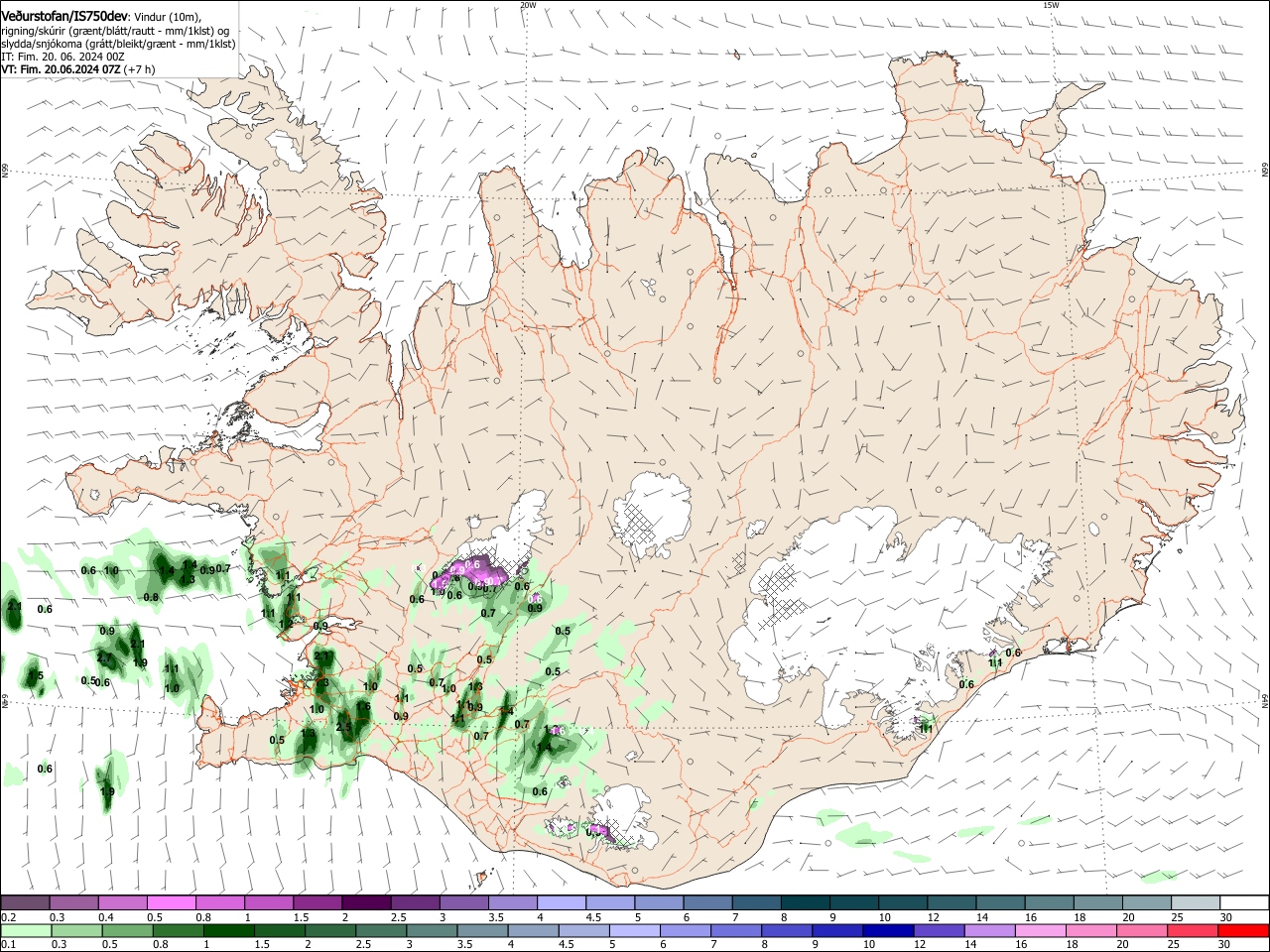1270x952 pixels.
Task: Click the 'IT: Fim. 20. 06. 2024 00Z' line
Action: (63, 57)
